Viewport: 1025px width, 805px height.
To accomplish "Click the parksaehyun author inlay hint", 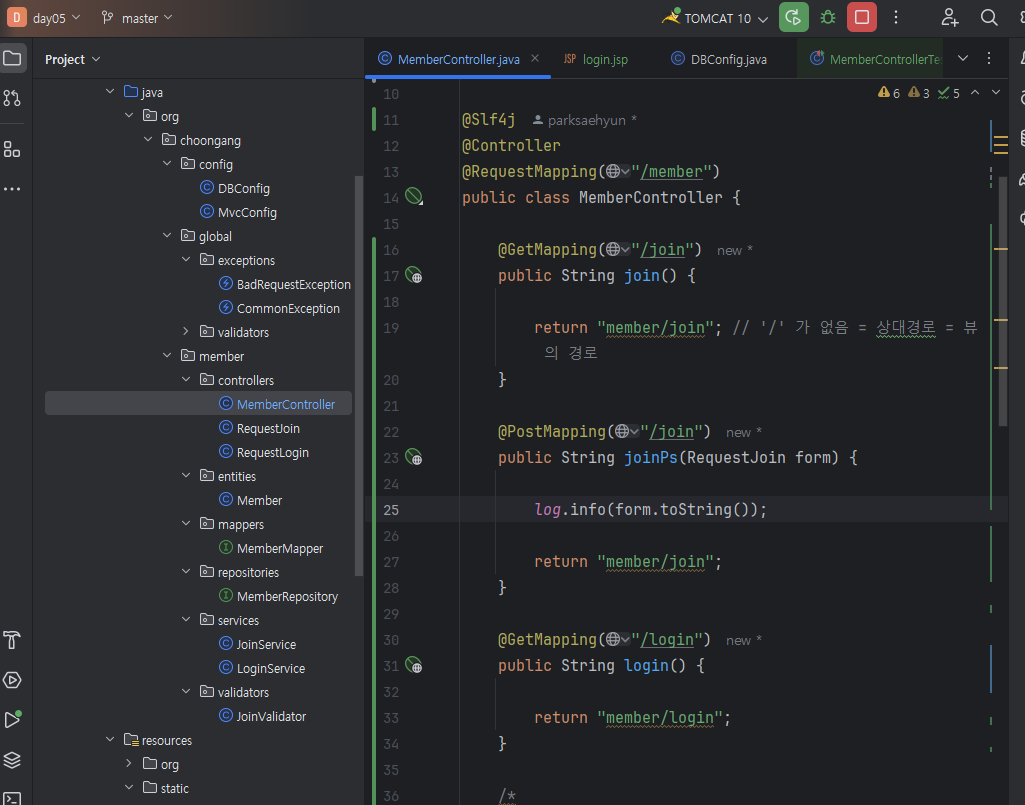I will coord(584,120).
